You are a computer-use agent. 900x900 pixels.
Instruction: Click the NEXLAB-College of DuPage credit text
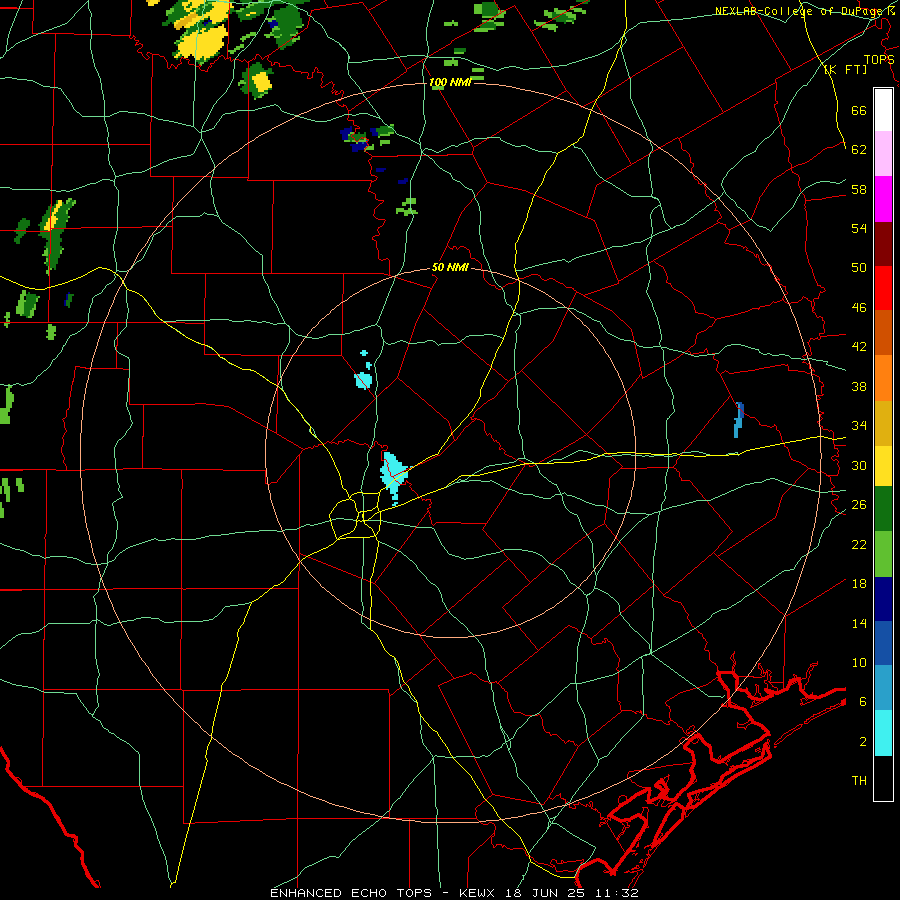pos(804,11)
